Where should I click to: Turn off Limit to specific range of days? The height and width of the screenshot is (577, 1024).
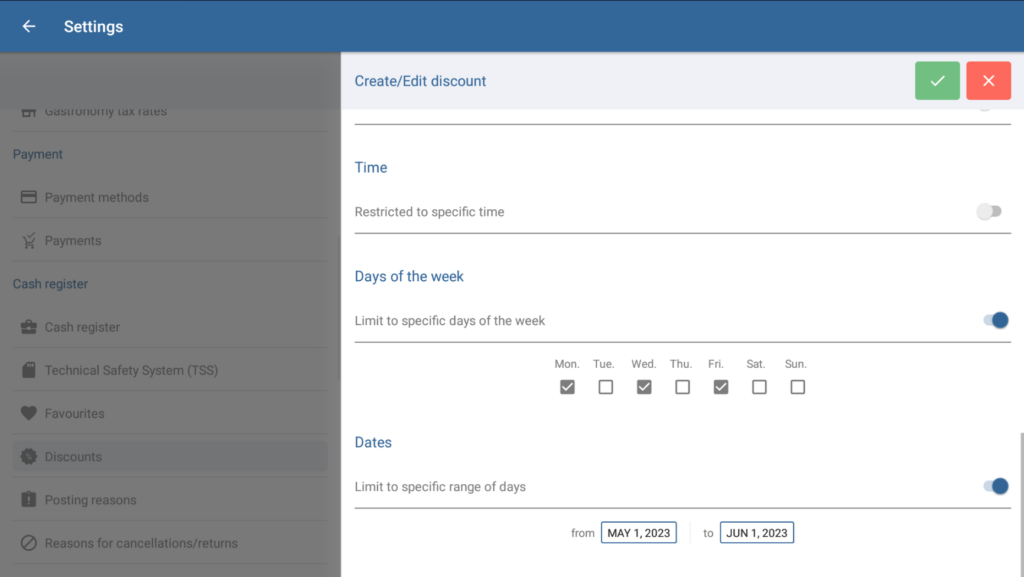pyautogui.click(x=995, y=487)
